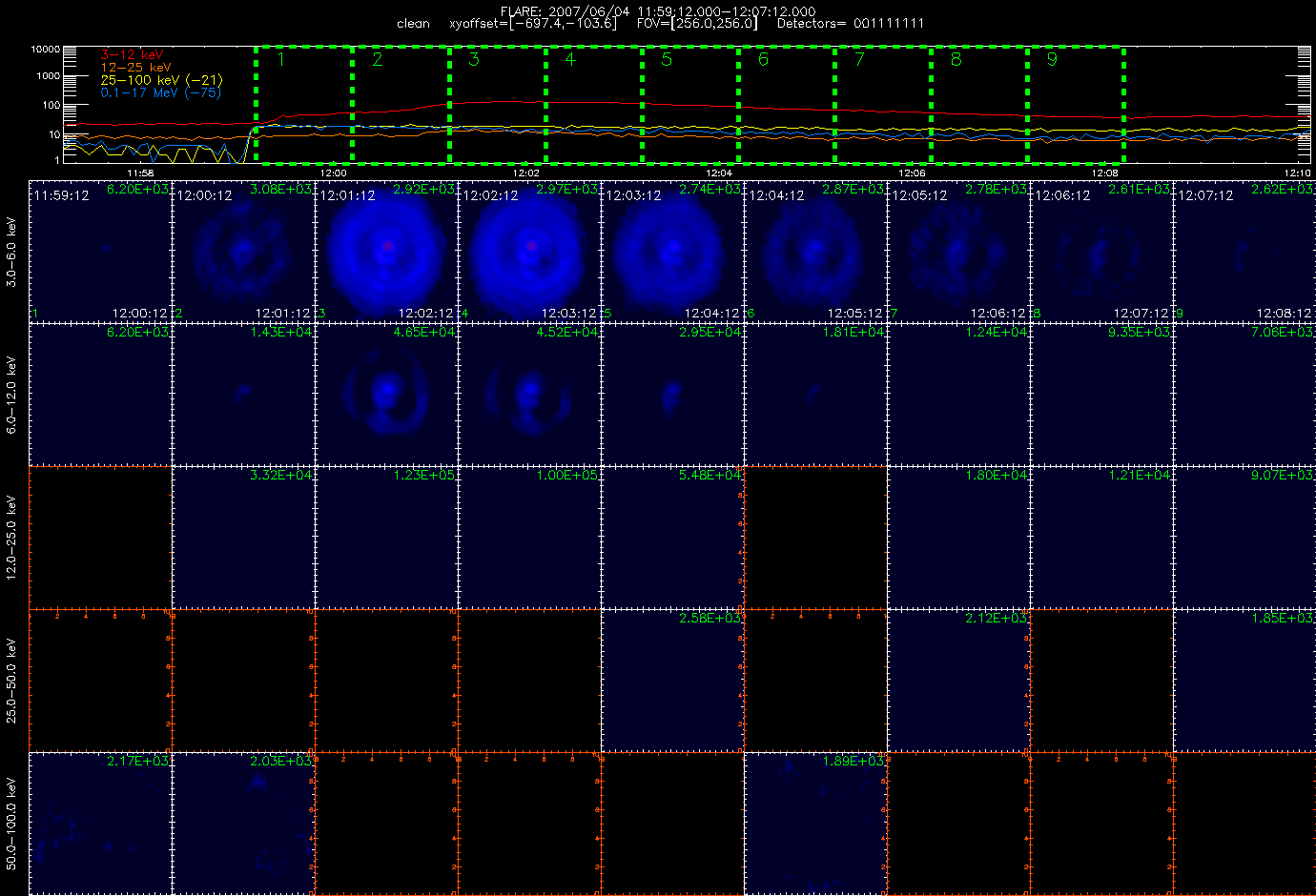Select time interval 2 on the light curve
1316x896 pixels.
pyautogui.click(x=401, y=104)
